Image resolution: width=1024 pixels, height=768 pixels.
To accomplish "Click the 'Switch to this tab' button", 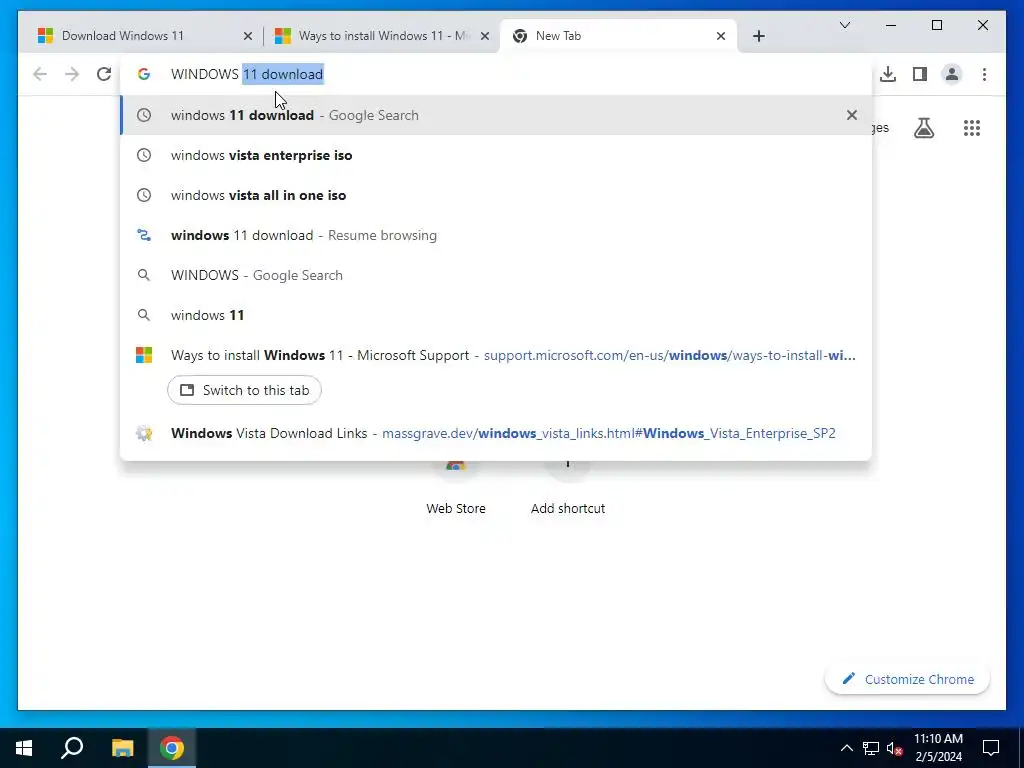I will point(244,390).
